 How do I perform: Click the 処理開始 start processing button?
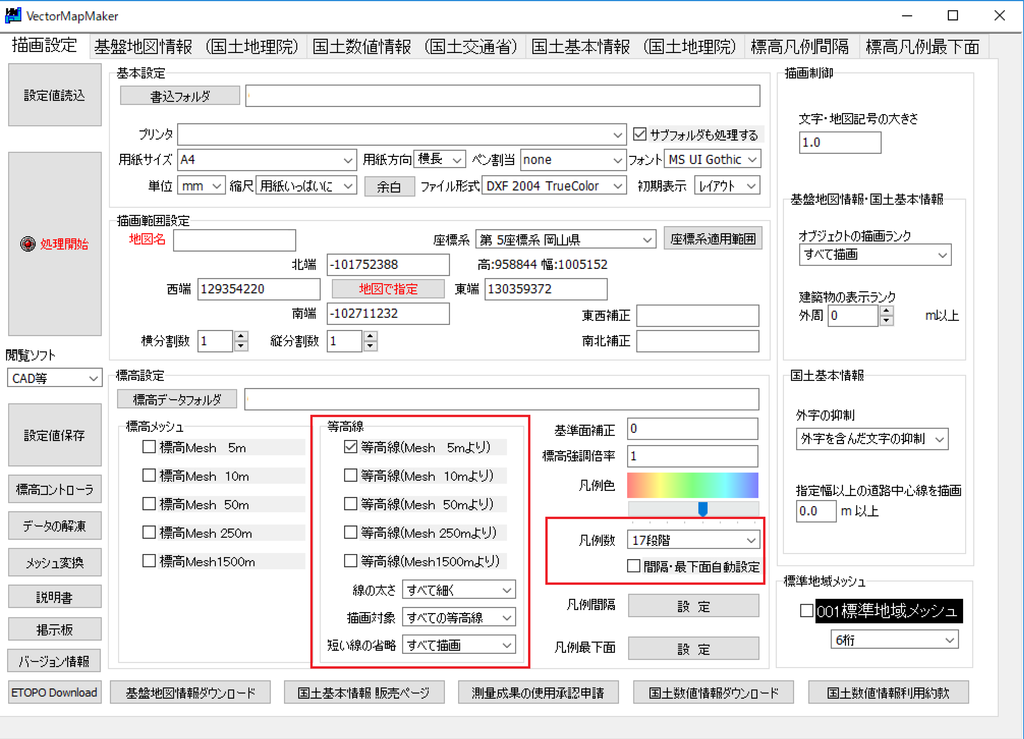coord(55,244)
